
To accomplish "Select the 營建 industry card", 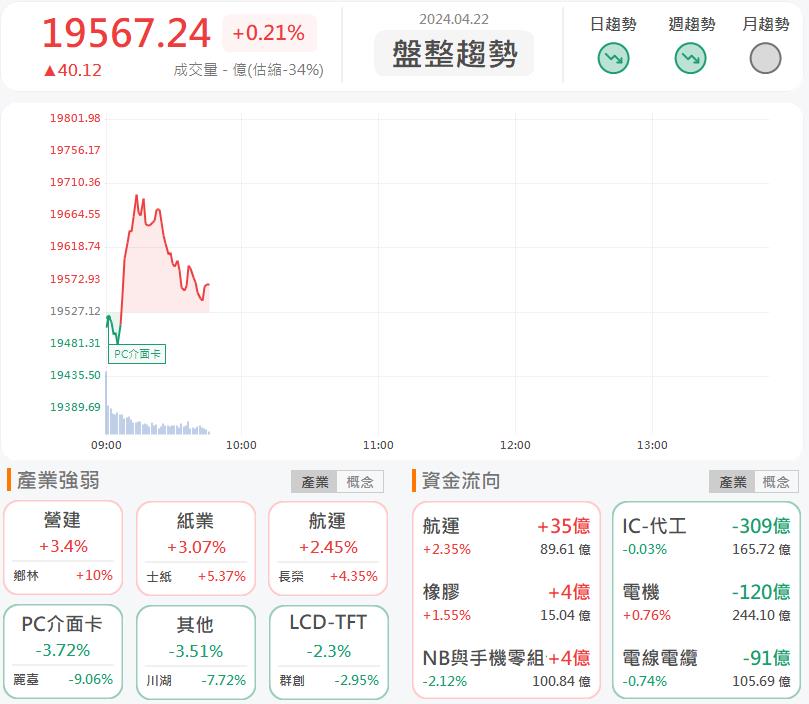I will 63,547.
